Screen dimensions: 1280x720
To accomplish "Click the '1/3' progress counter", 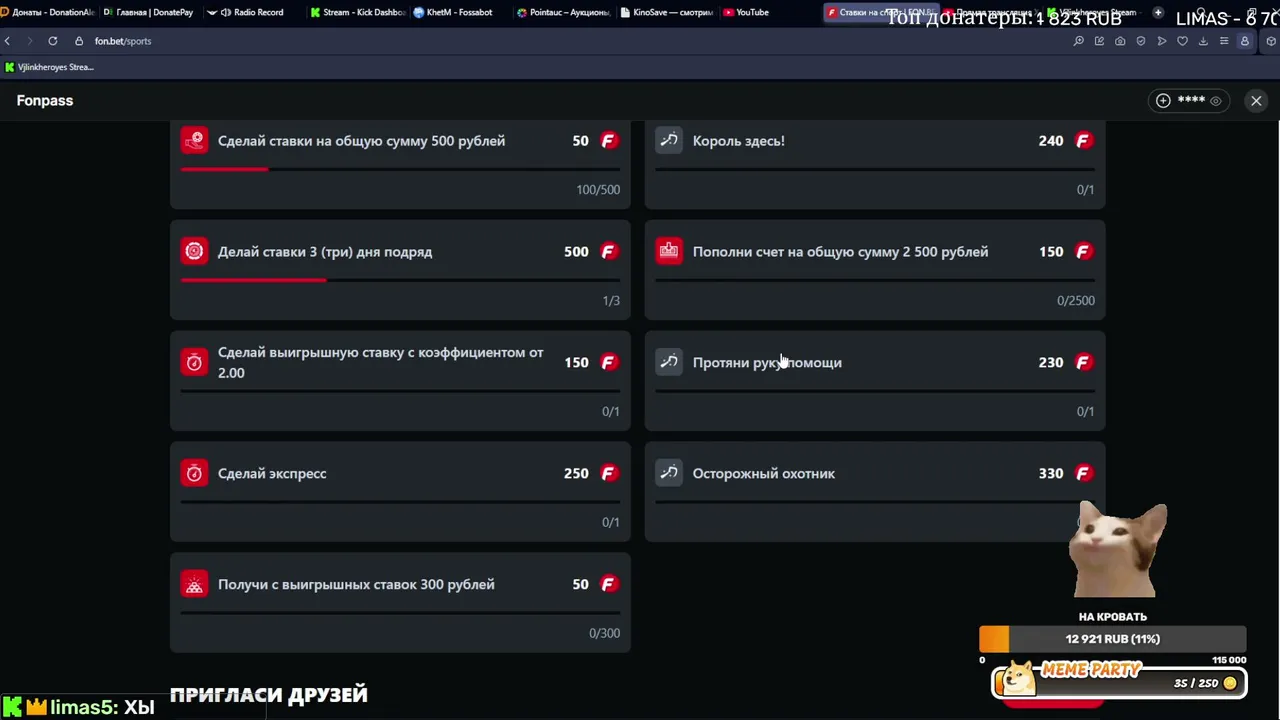I will click(611, 301).
